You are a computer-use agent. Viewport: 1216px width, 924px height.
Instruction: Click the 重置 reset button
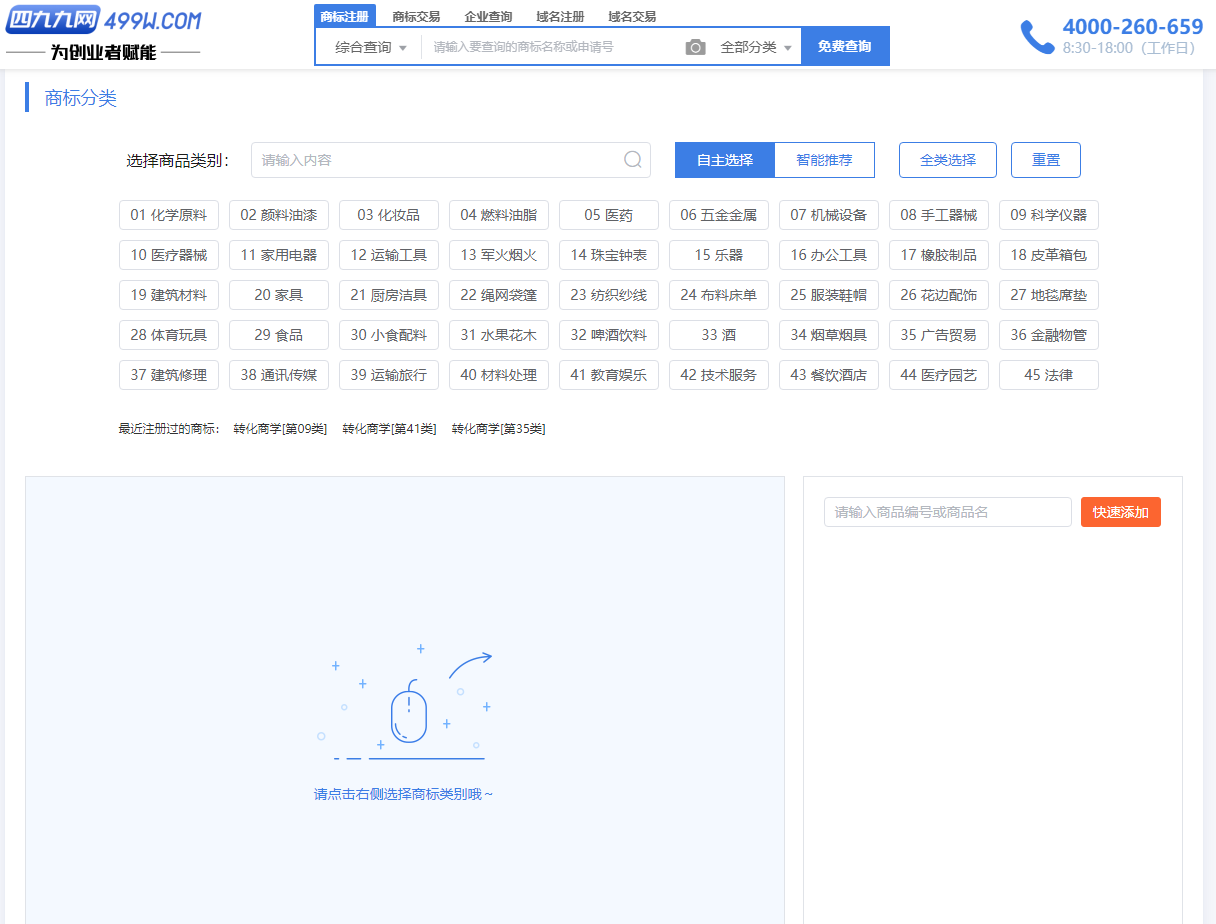tap(1045, 160)
